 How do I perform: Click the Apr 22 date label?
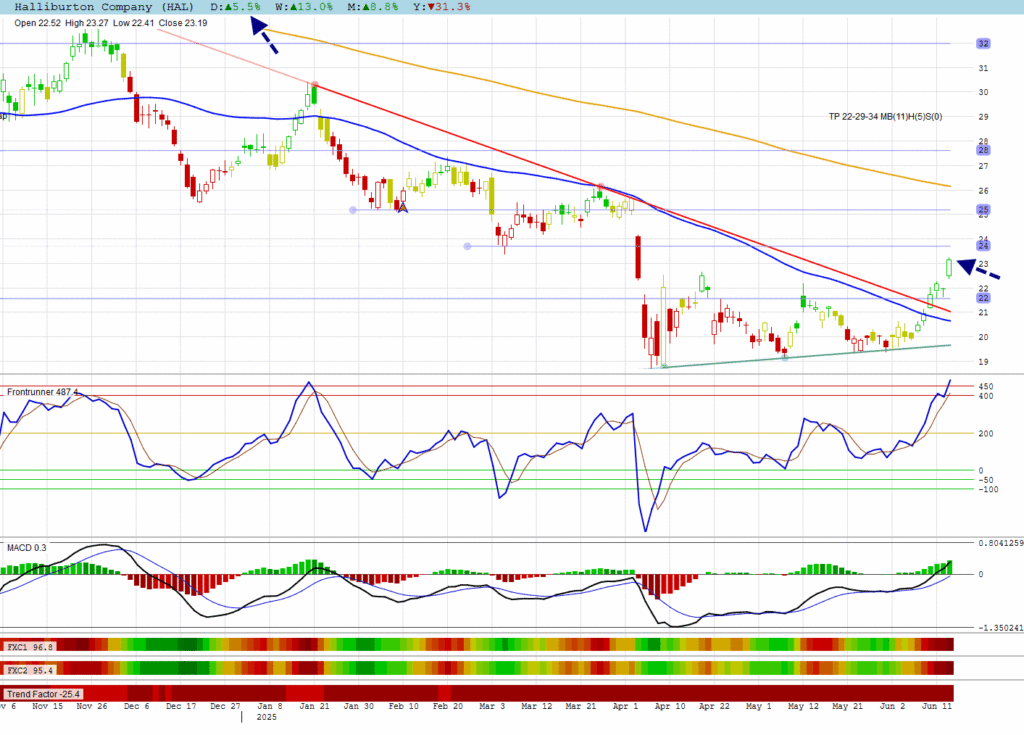click(x=714, y=706)
